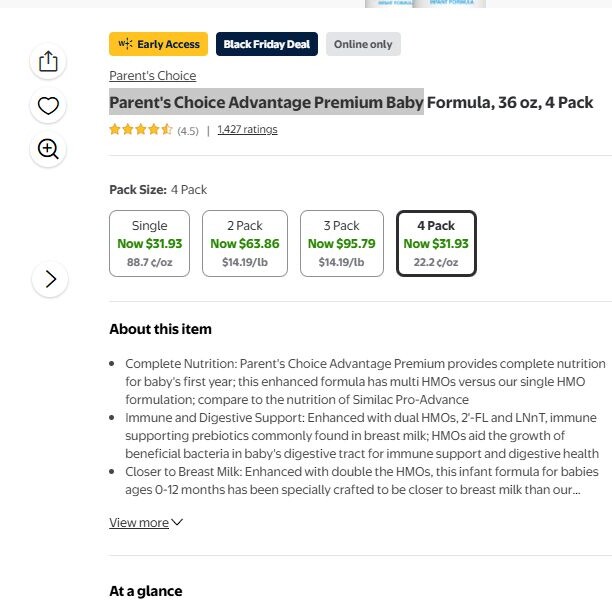Viewport: 612px width, 612px height.
Task: Click the Early Access badge
Action: point(158,44)
